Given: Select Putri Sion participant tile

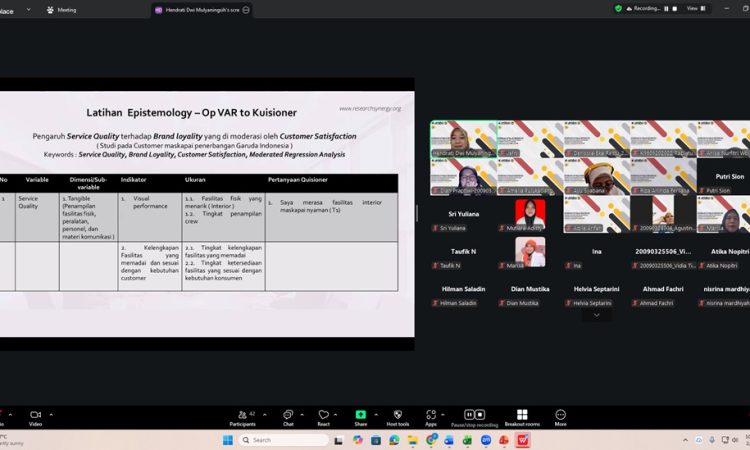Looking at the screenshot, I should coord(724,176).
